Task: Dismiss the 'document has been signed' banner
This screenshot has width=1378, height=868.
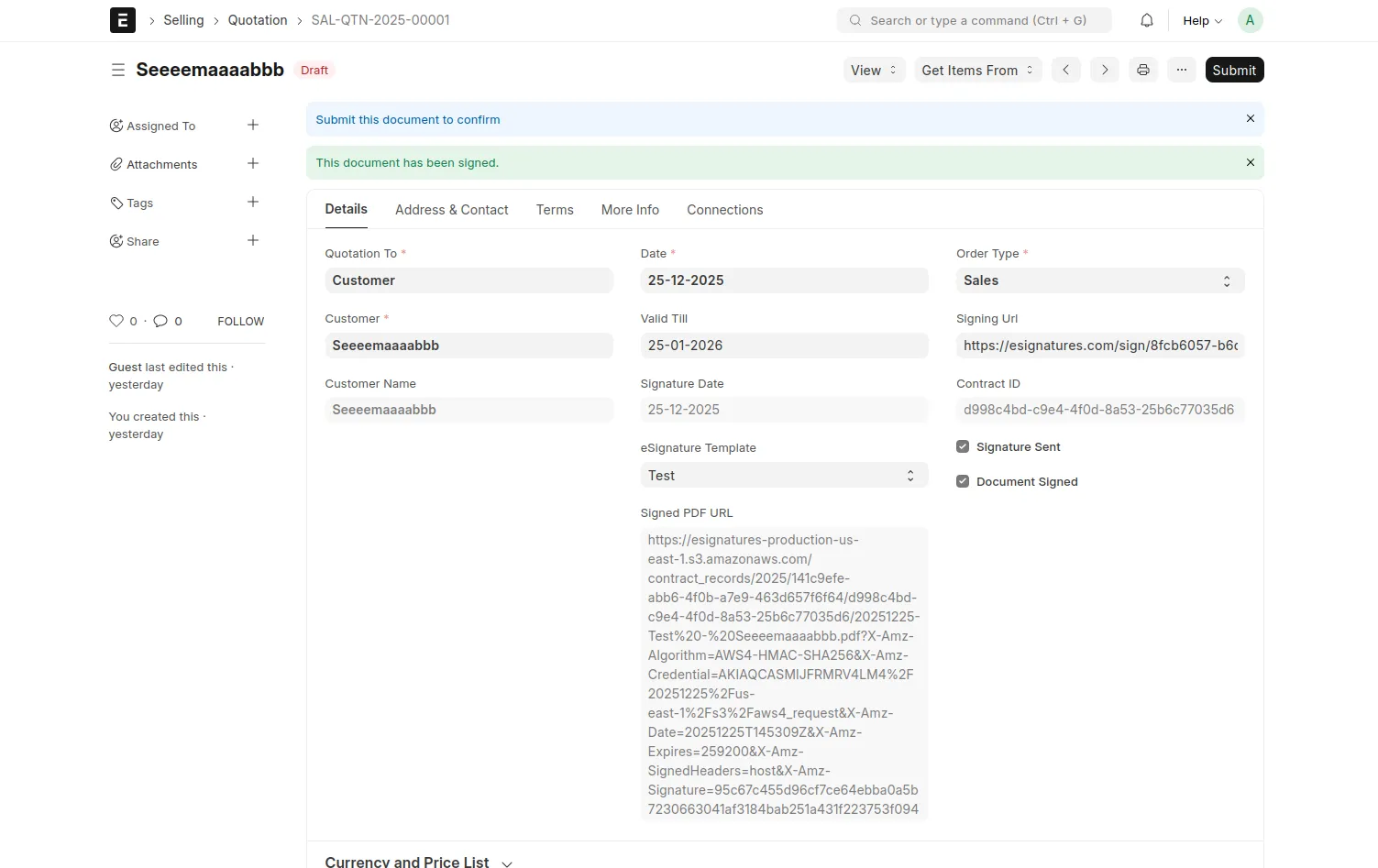Action: click(1250, 162)
